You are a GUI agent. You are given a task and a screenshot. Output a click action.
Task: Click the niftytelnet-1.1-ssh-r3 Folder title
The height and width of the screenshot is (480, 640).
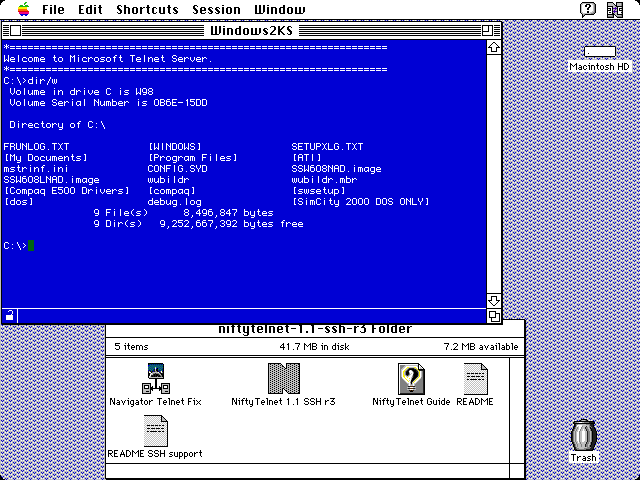(x=315, y=329)
